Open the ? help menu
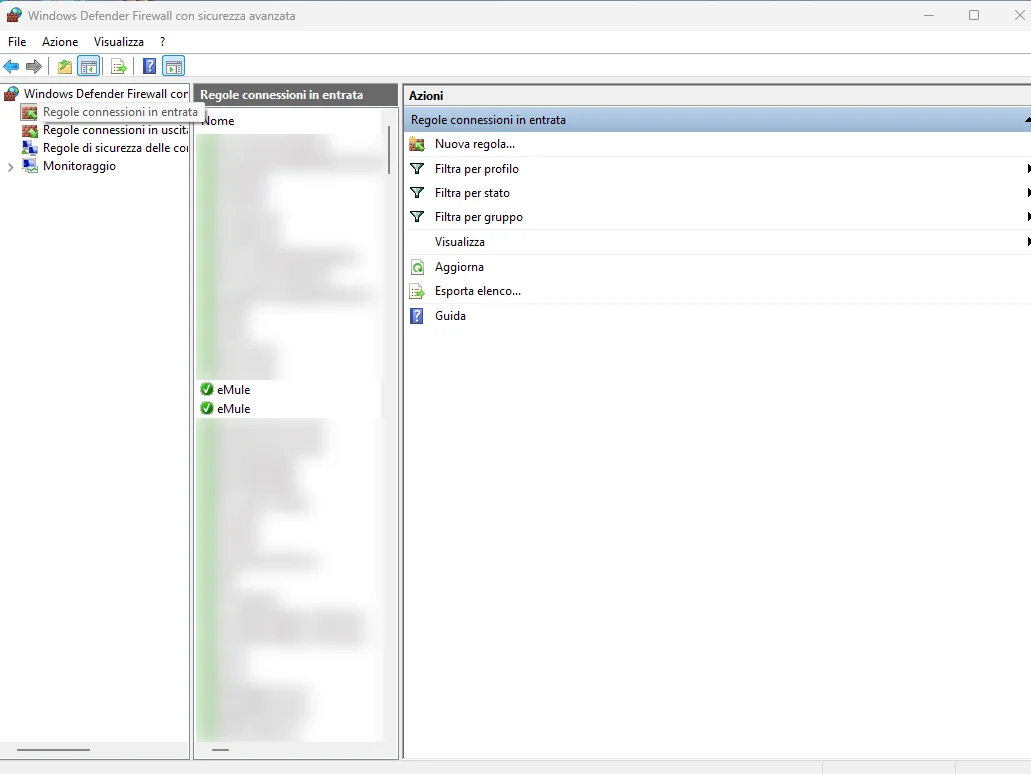Screen dimensions: 1031x774 pos(162,41)
